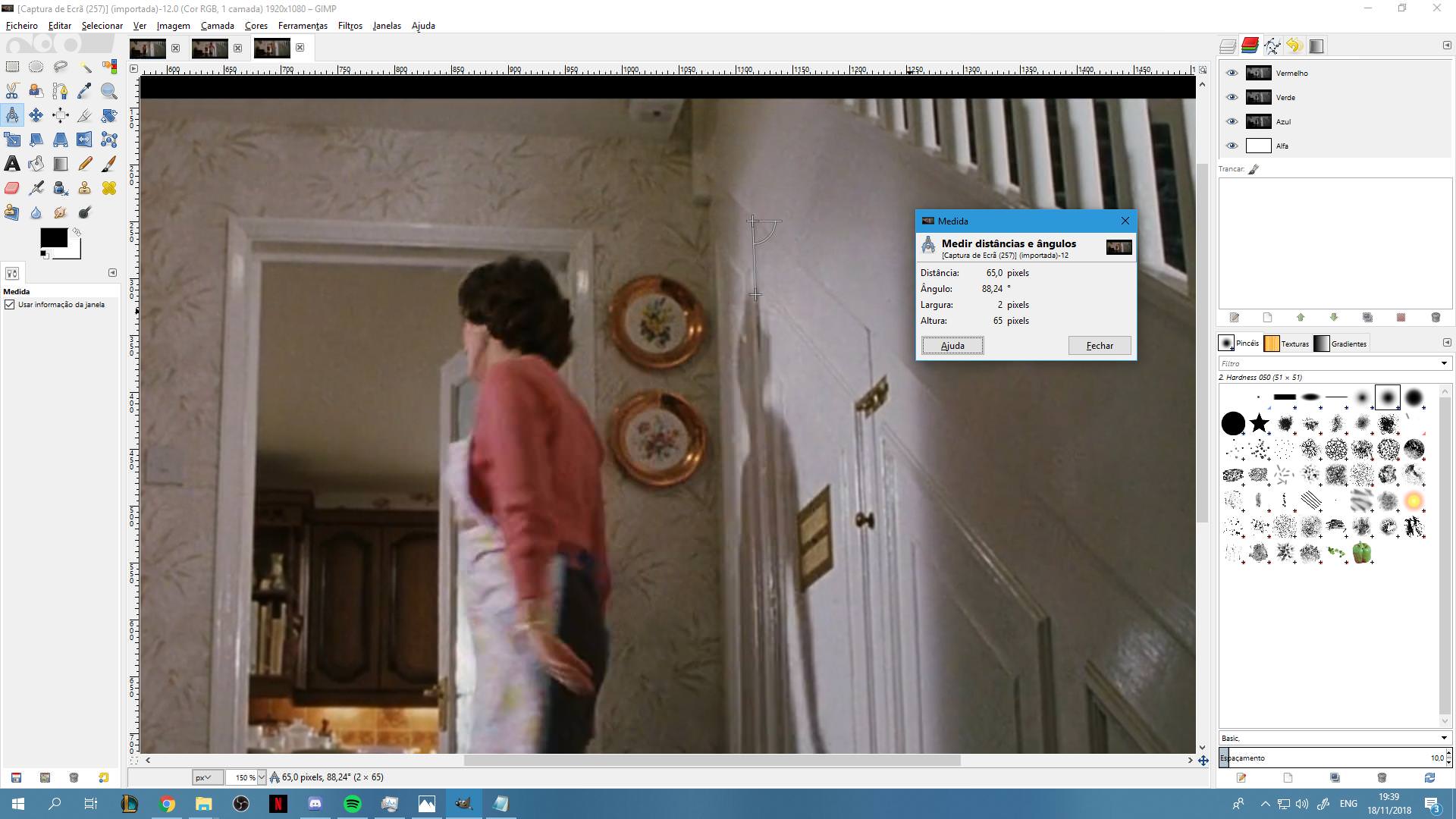The image size is (1456, 819).
Task: Click the Fechar button in Medida dialog
Action: [x=1100, y=346]
